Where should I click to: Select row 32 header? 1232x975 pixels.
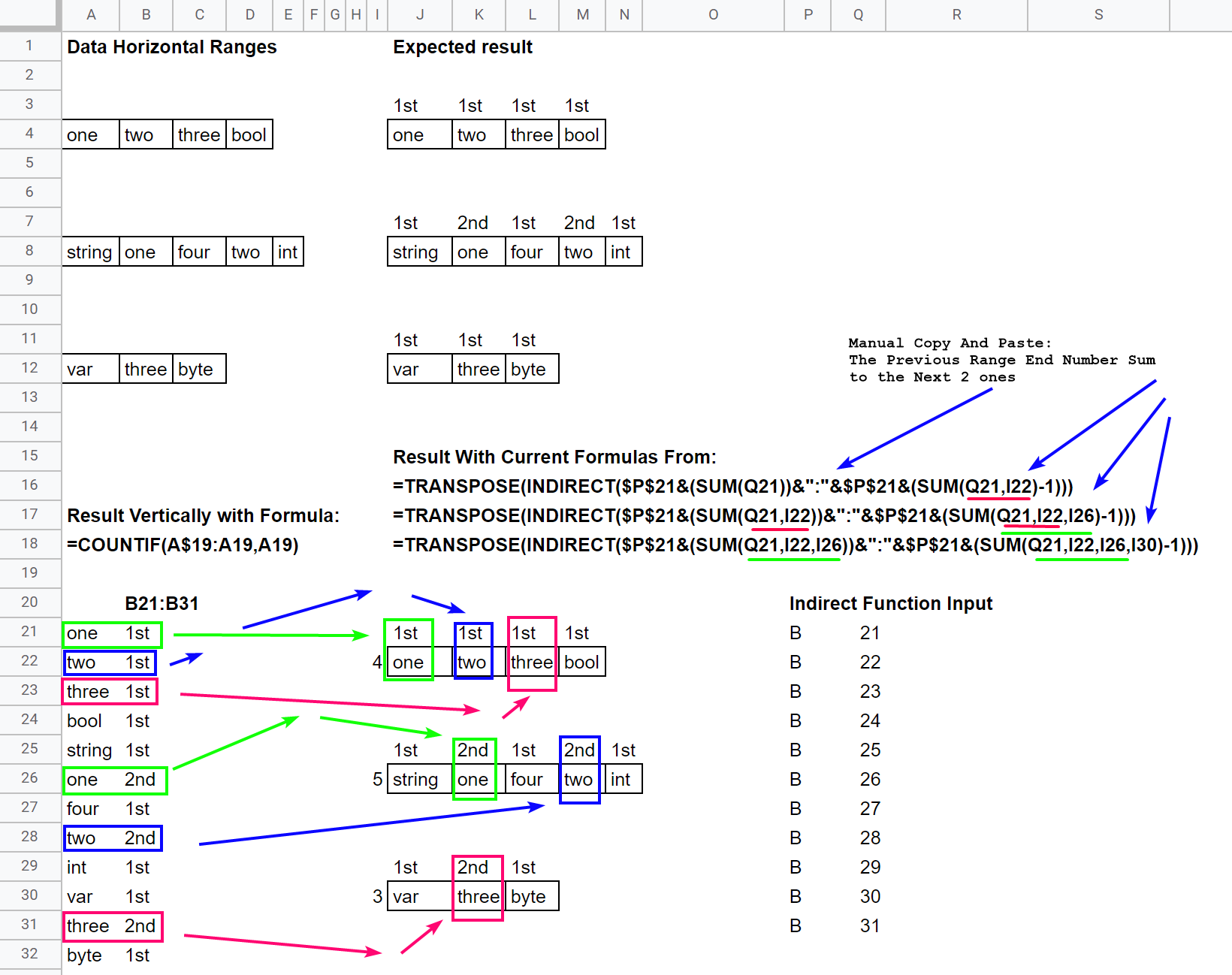pos(29,954)
